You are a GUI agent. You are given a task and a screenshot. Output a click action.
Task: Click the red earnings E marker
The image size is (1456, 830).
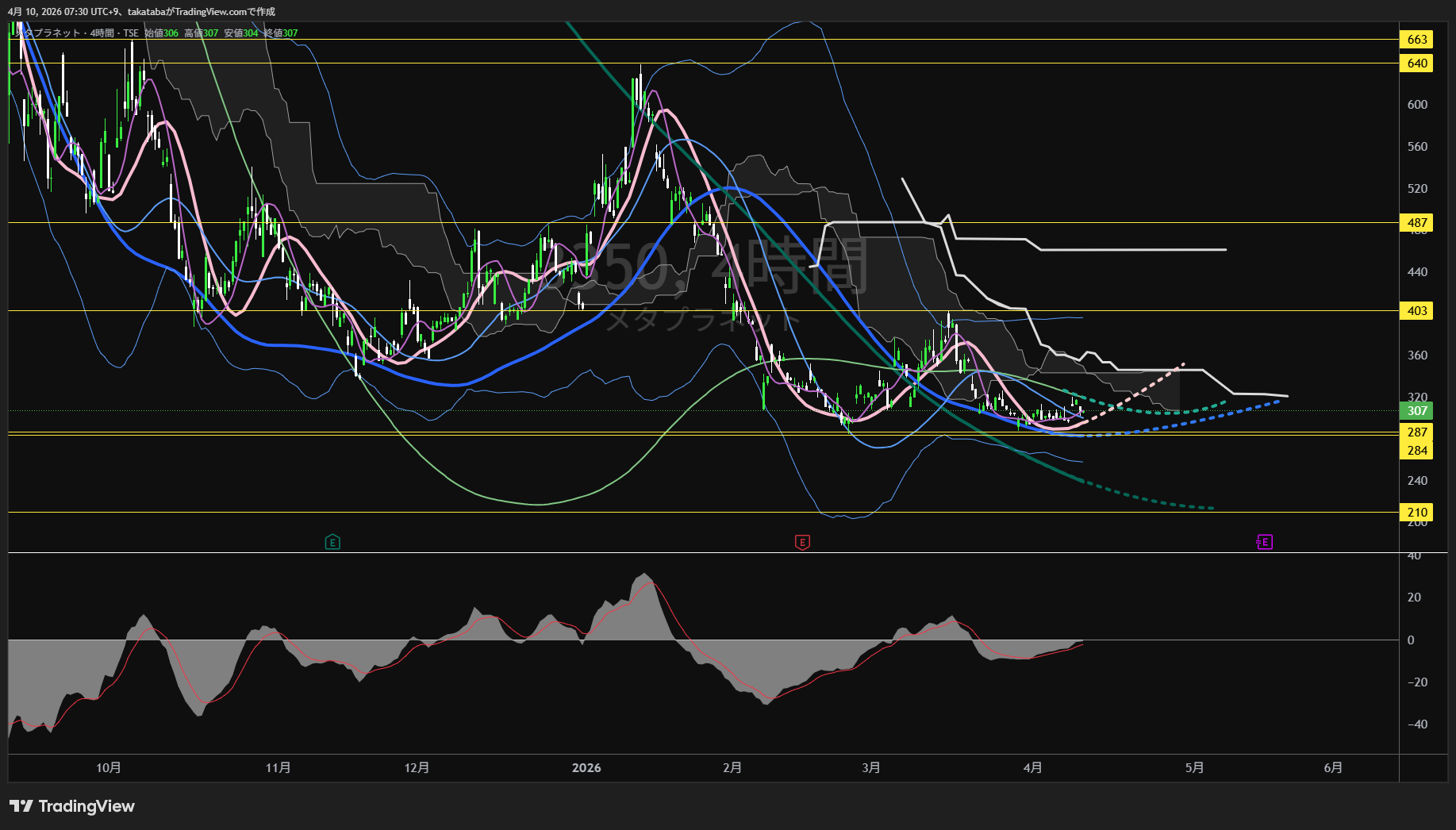coord(802,543)
